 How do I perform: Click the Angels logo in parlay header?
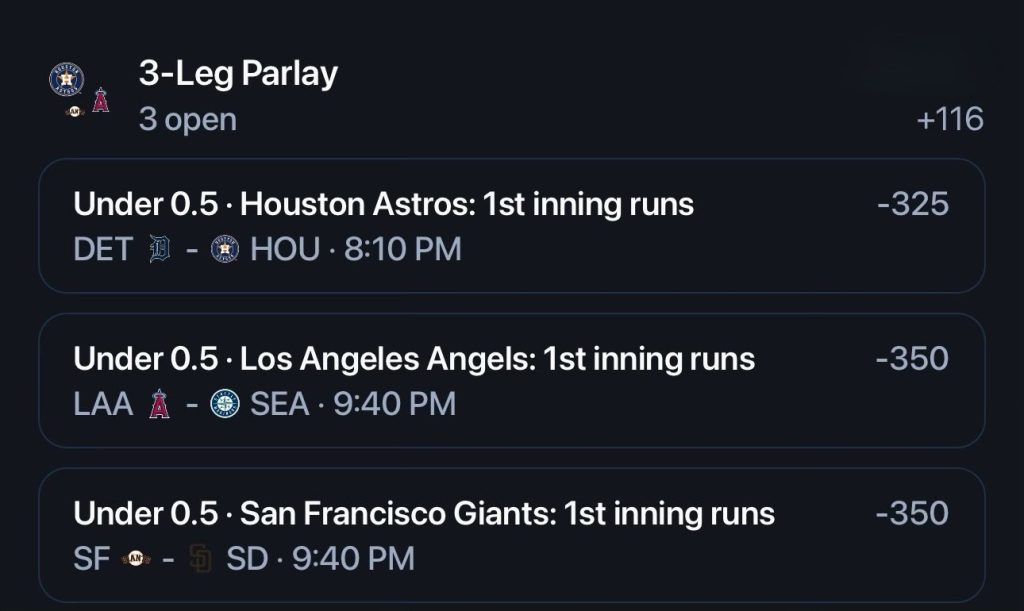click(x=101, y=100)
